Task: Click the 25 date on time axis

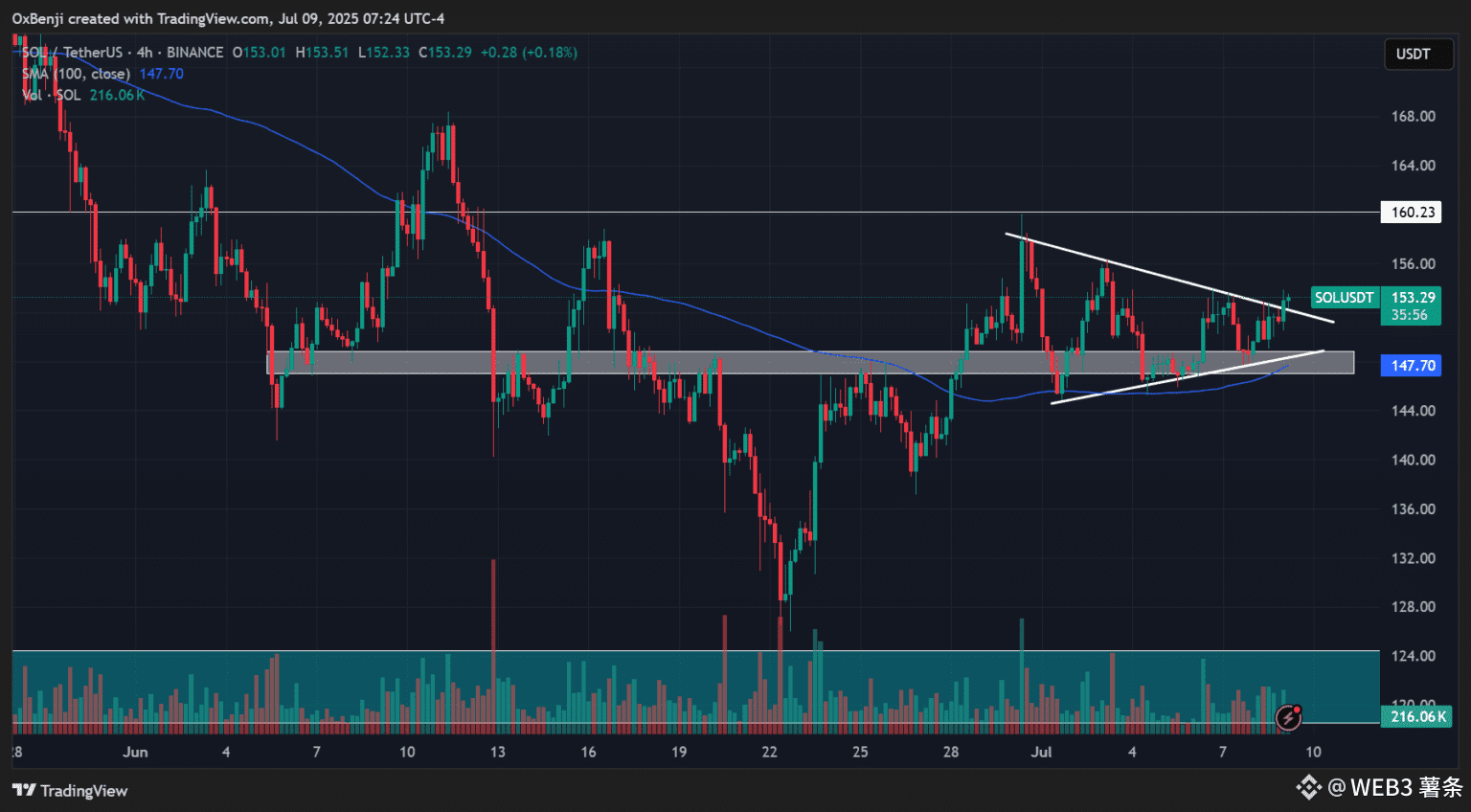Action: coord(860,752)
